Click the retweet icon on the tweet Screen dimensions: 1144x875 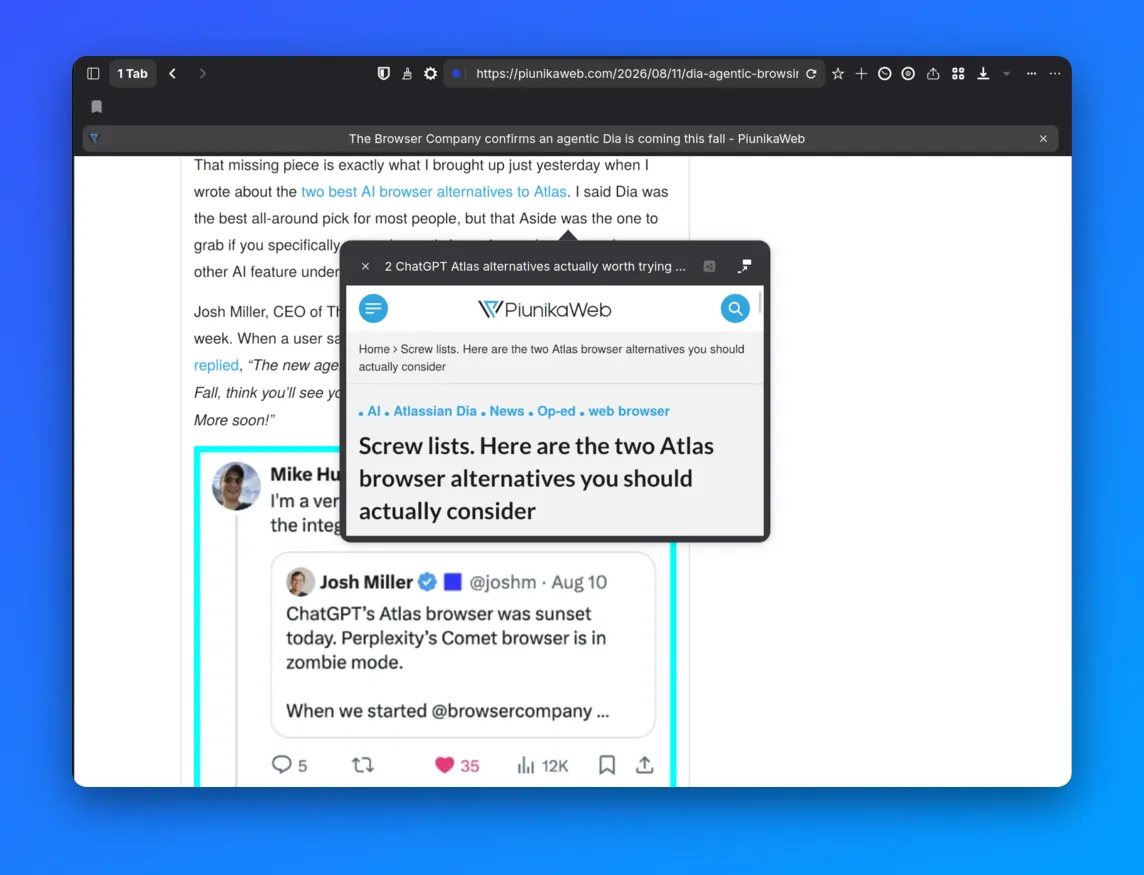pyautogui.click(x=363, y=765)
